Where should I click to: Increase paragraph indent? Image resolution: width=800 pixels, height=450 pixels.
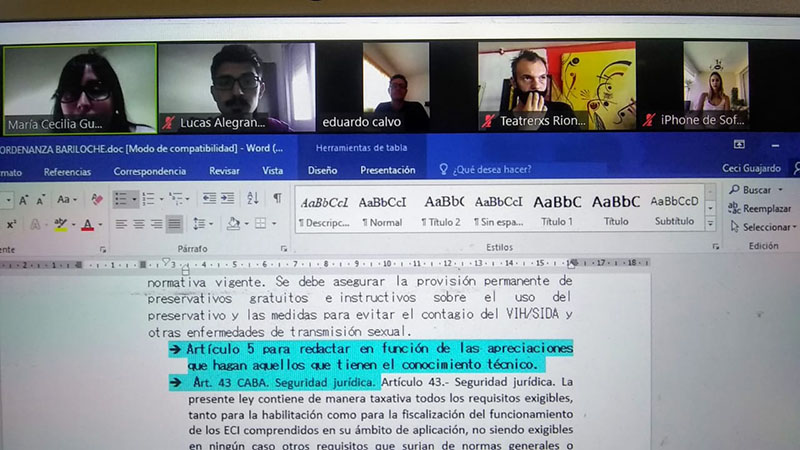point(228,198)
